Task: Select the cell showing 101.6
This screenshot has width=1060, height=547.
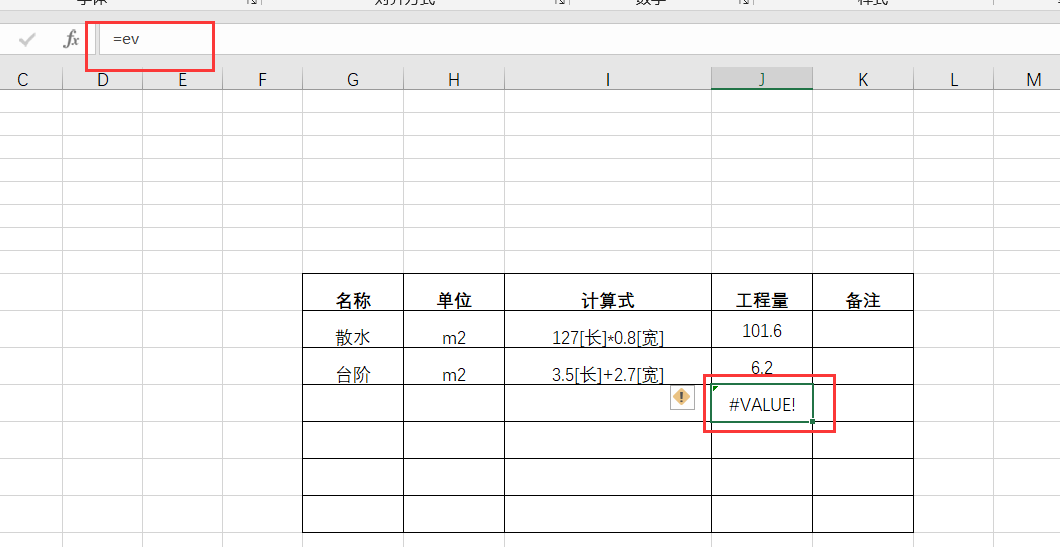Action: 762,331
